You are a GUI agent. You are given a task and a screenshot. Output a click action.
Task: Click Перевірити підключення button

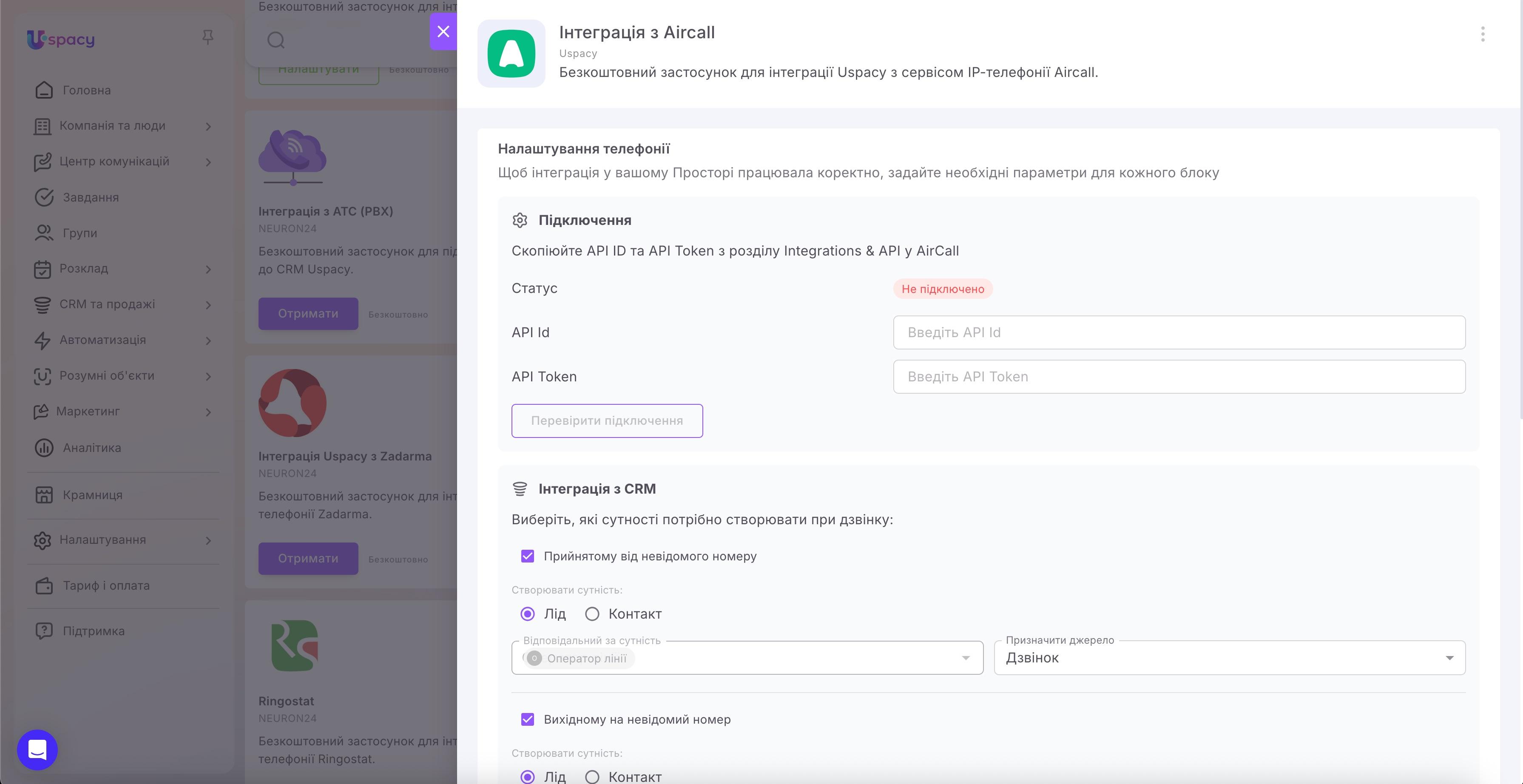click(x=607, y=421)
